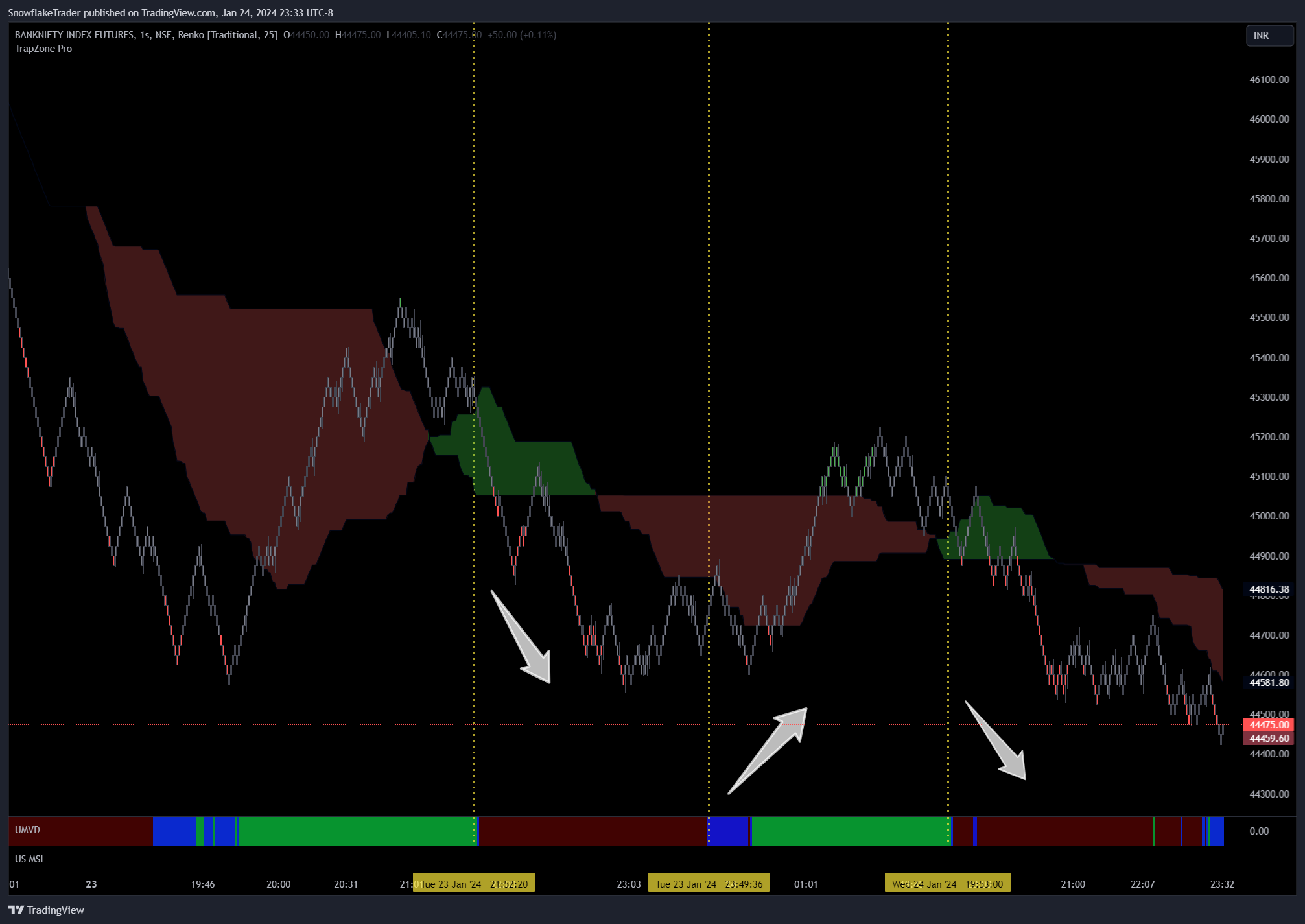Click the +50.00 (+0.11%) change value
The width and height of the screenshot is (1305, 924).
(522, 35)
